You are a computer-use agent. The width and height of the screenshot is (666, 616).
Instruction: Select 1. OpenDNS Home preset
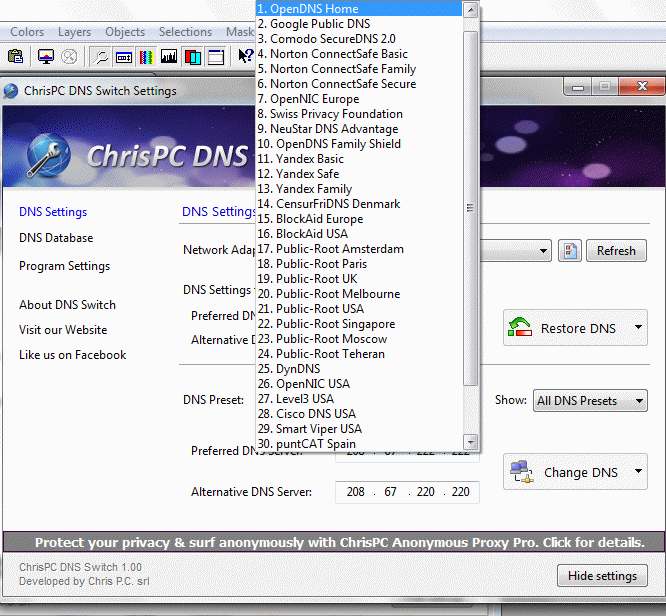(x=359, y=9)
